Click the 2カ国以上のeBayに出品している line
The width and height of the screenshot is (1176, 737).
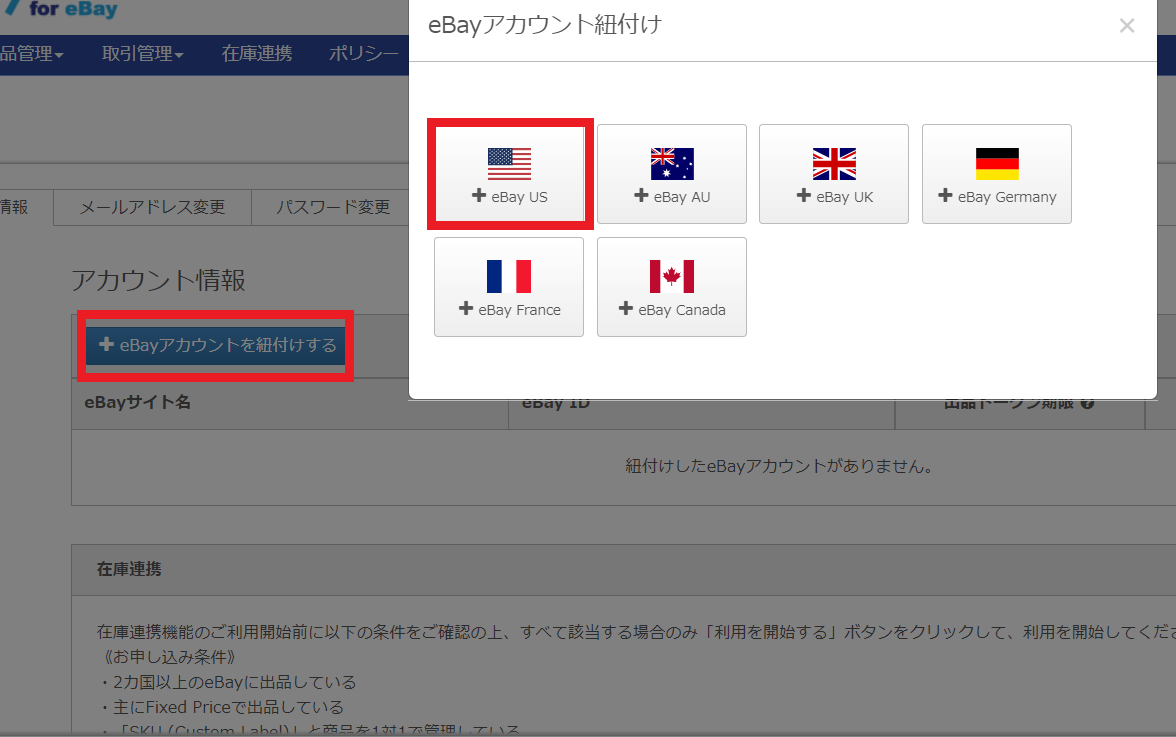pos(227,682)
